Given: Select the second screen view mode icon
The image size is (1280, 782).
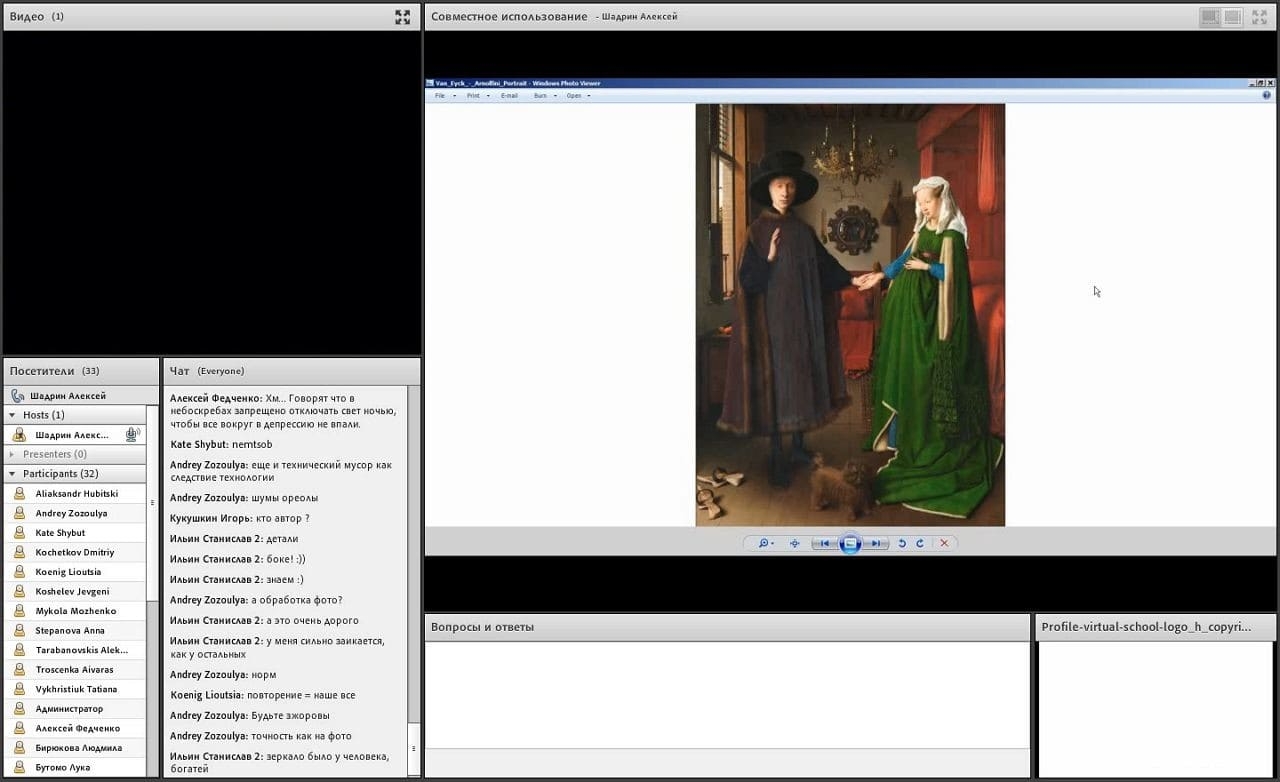Looking at the screenshot, I should pyautogui.click(x=1232, y=17).
